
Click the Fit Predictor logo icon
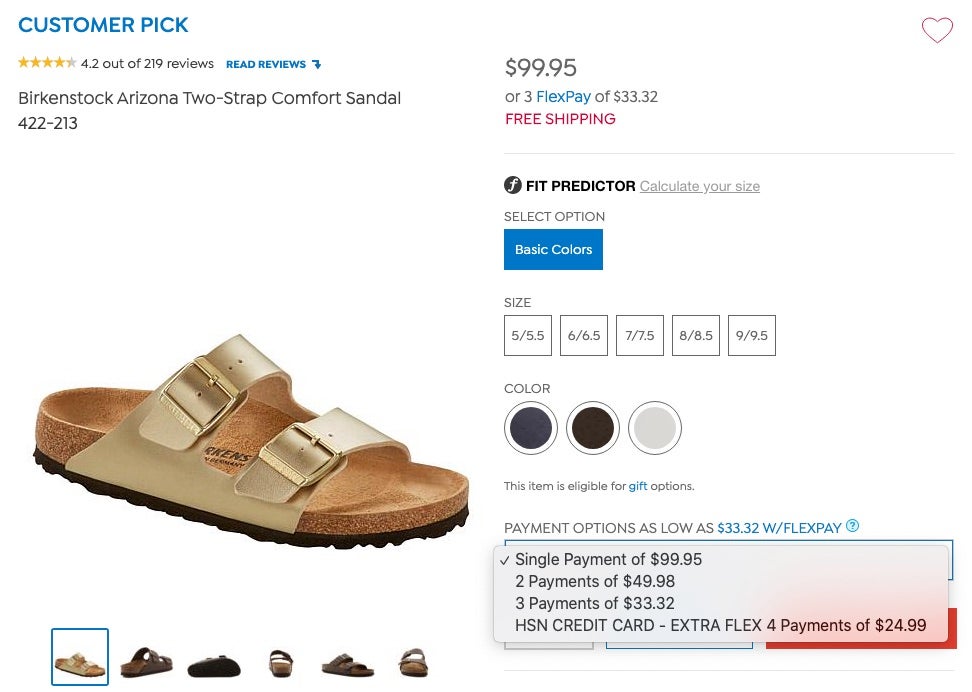coord(513,185)
